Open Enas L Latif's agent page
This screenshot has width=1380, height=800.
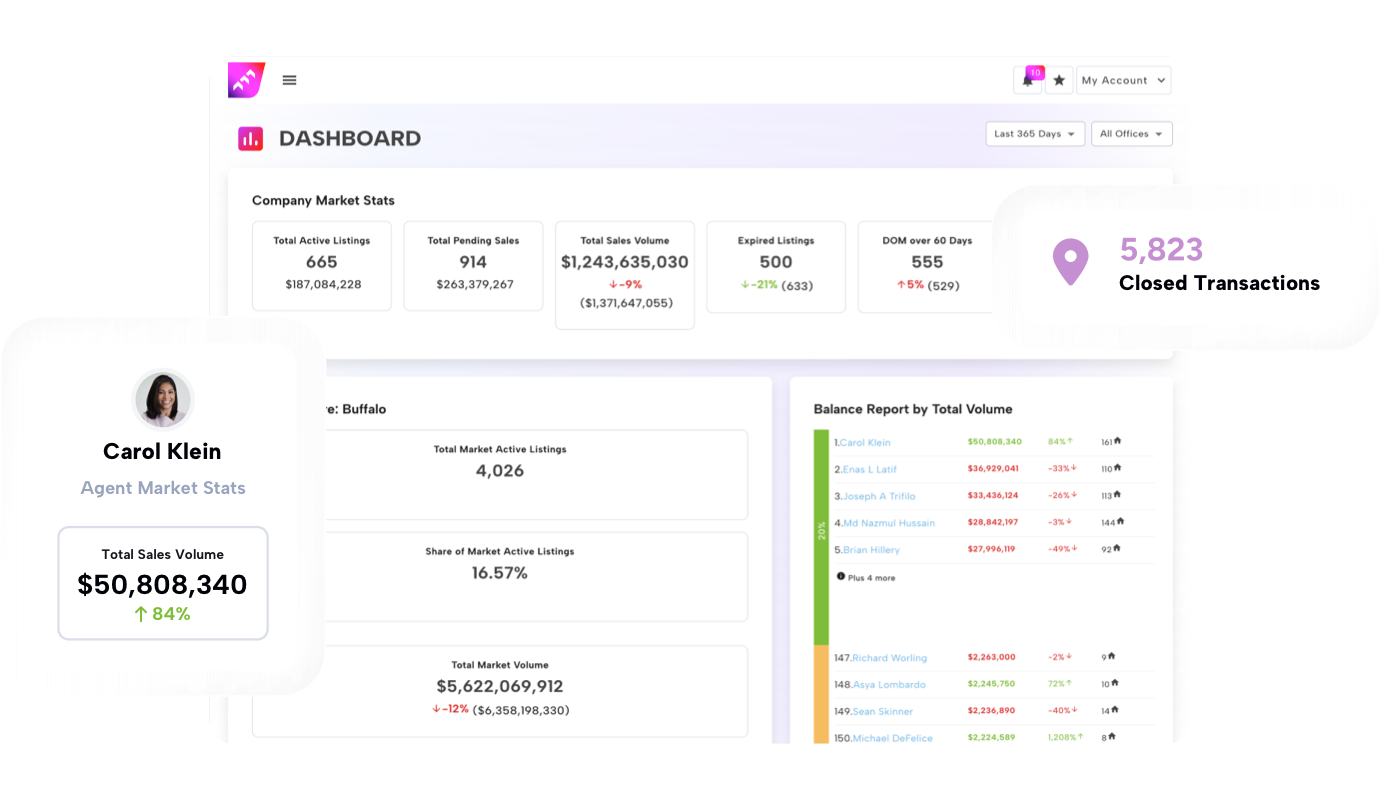[869, 468]
